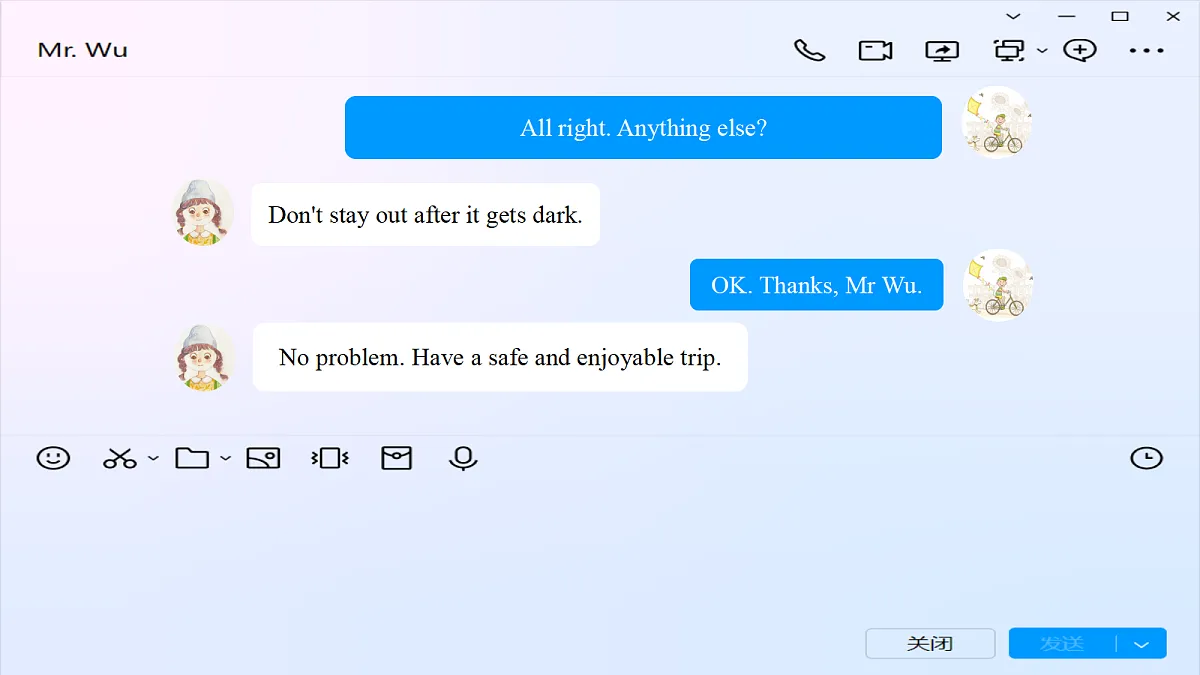
Task: Click bicycle avatar beside "OK. Thanks" message
Action: click(x=998, y=285)
